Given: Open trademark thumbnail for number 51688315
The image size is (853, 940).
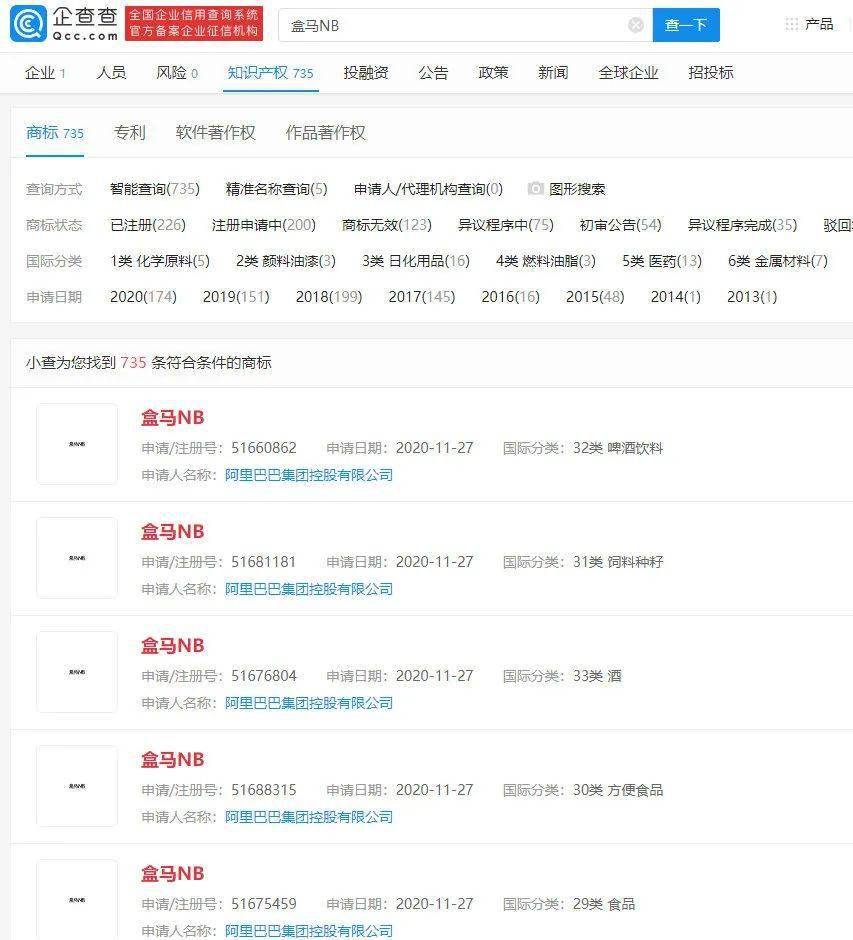Looking at the screenshot, I should pos(77,786).
